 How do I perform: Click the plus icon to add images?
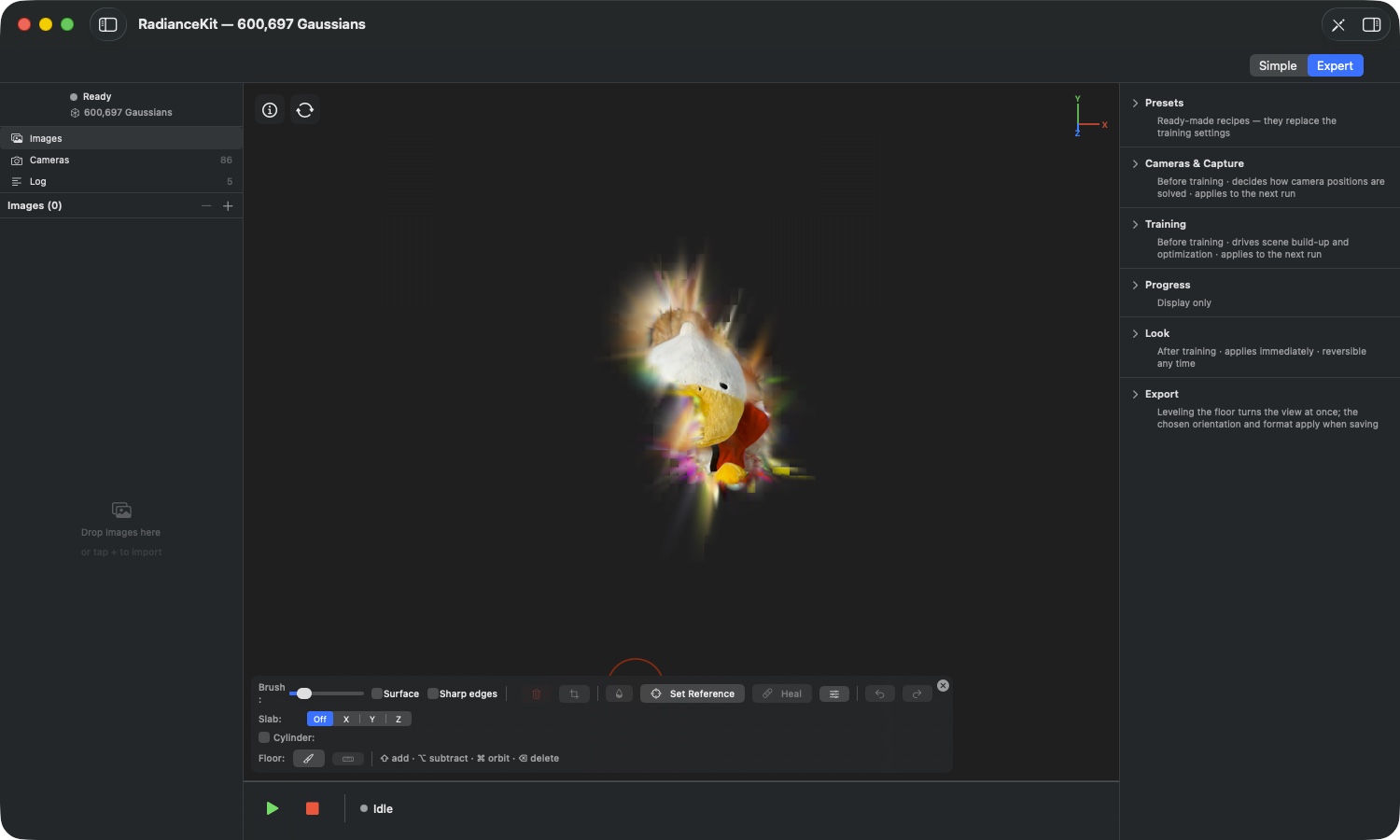tap(228, 206)
